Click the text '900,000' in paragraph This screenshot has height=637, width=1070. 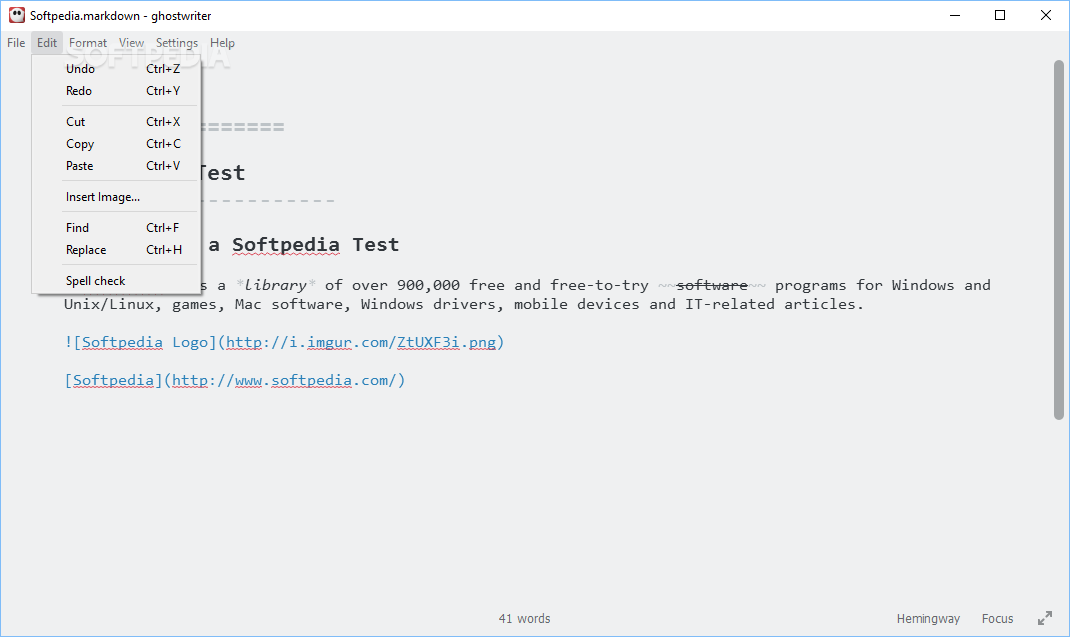(x=428, y=285)
